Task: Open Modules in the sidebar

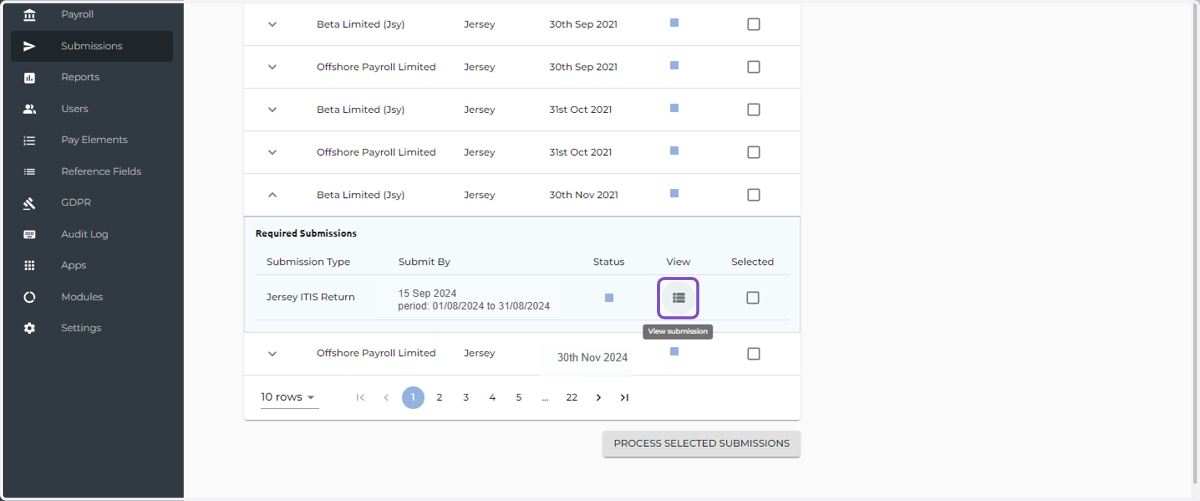Action: [x=92, y=297]
